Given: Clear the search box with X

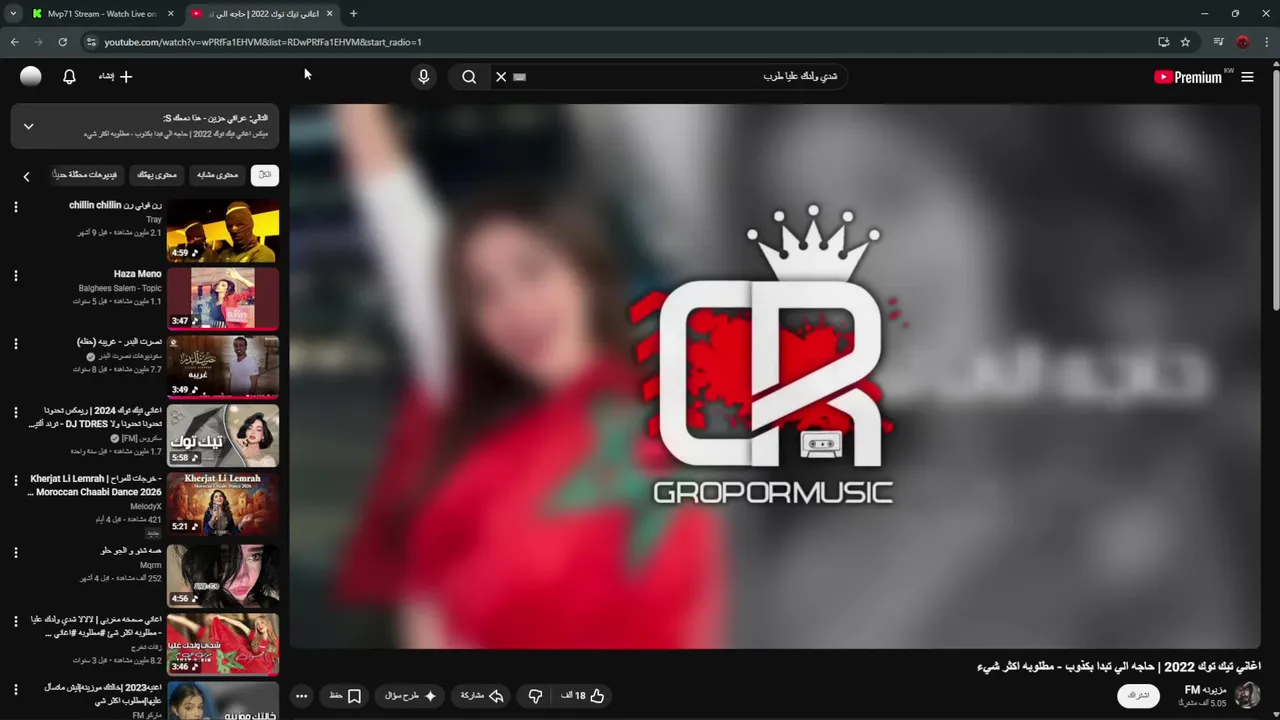Looking at the screenshot, I should (501, 77).
